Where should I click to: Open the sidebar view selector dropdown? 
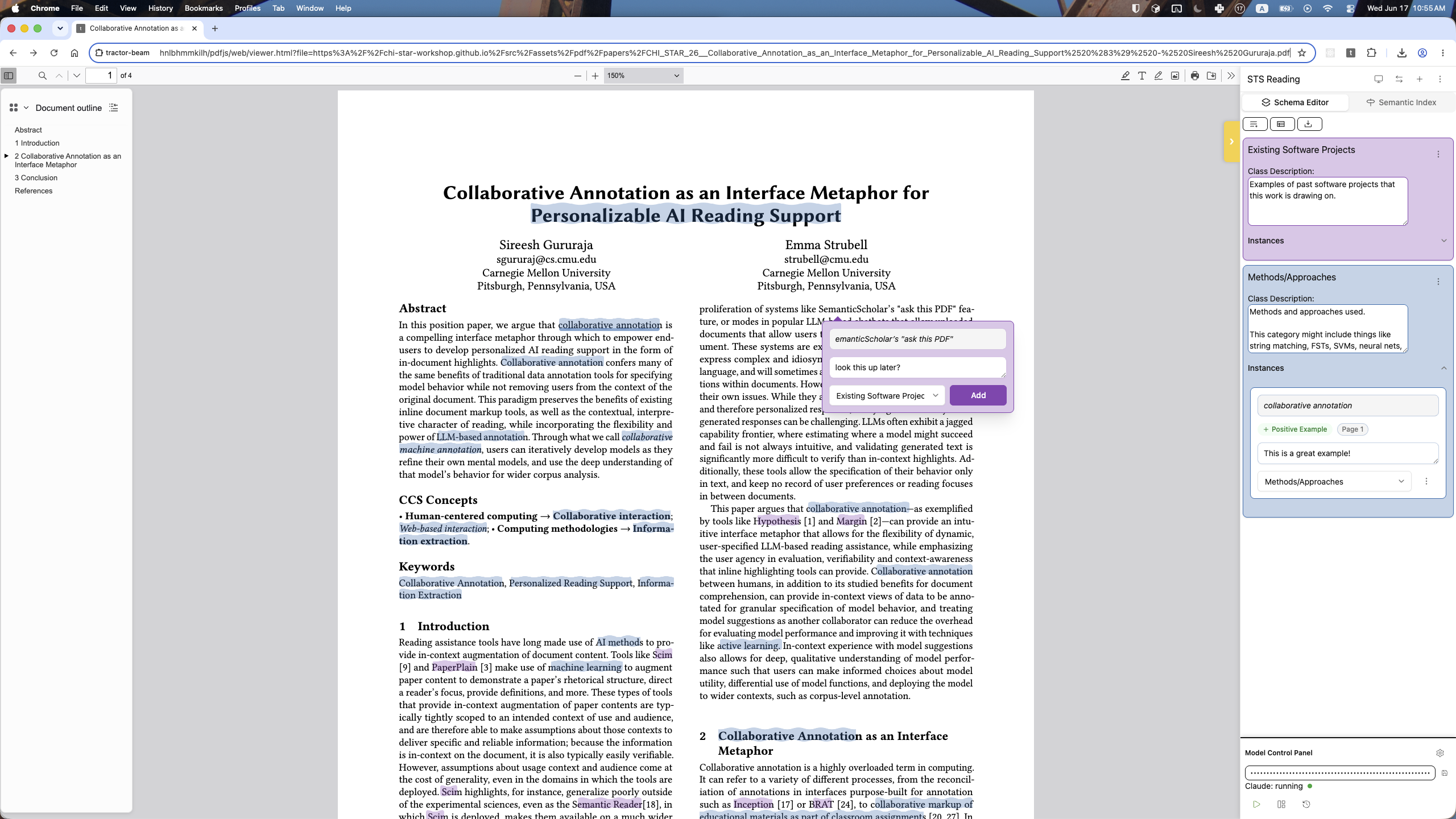point(19,107)
